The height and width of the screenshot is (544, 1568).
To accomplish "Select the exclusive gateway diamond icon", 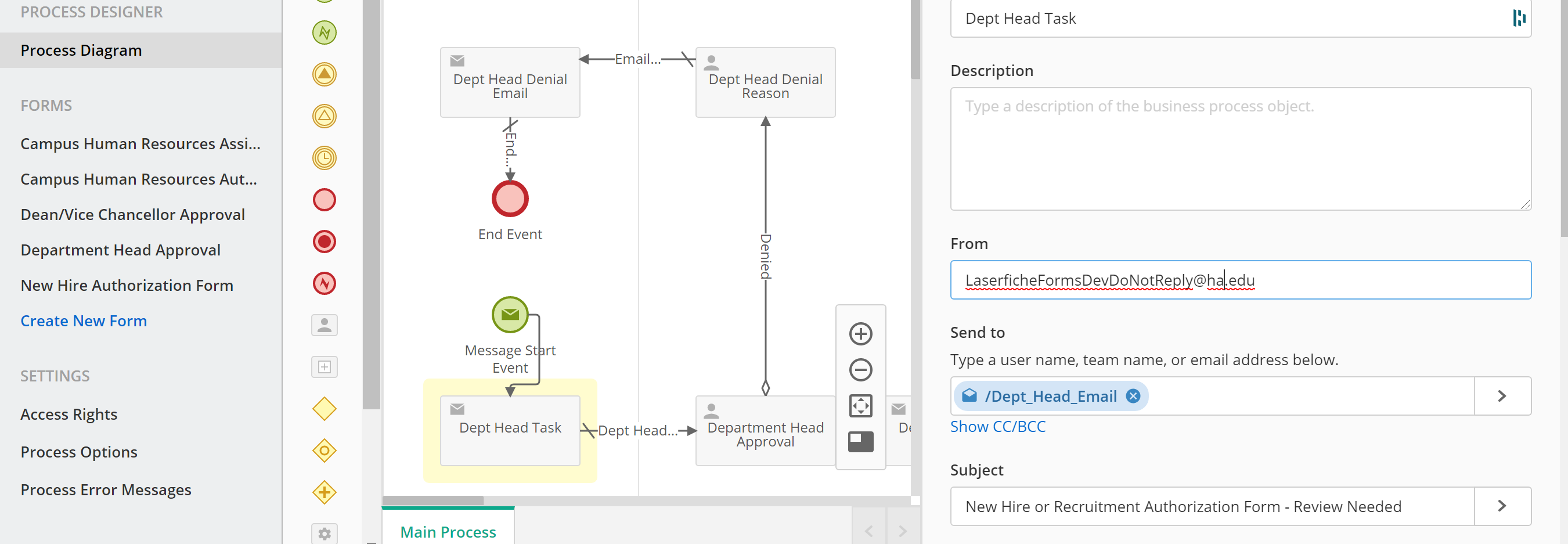I will pyautogui.click(x=325, y=409).
